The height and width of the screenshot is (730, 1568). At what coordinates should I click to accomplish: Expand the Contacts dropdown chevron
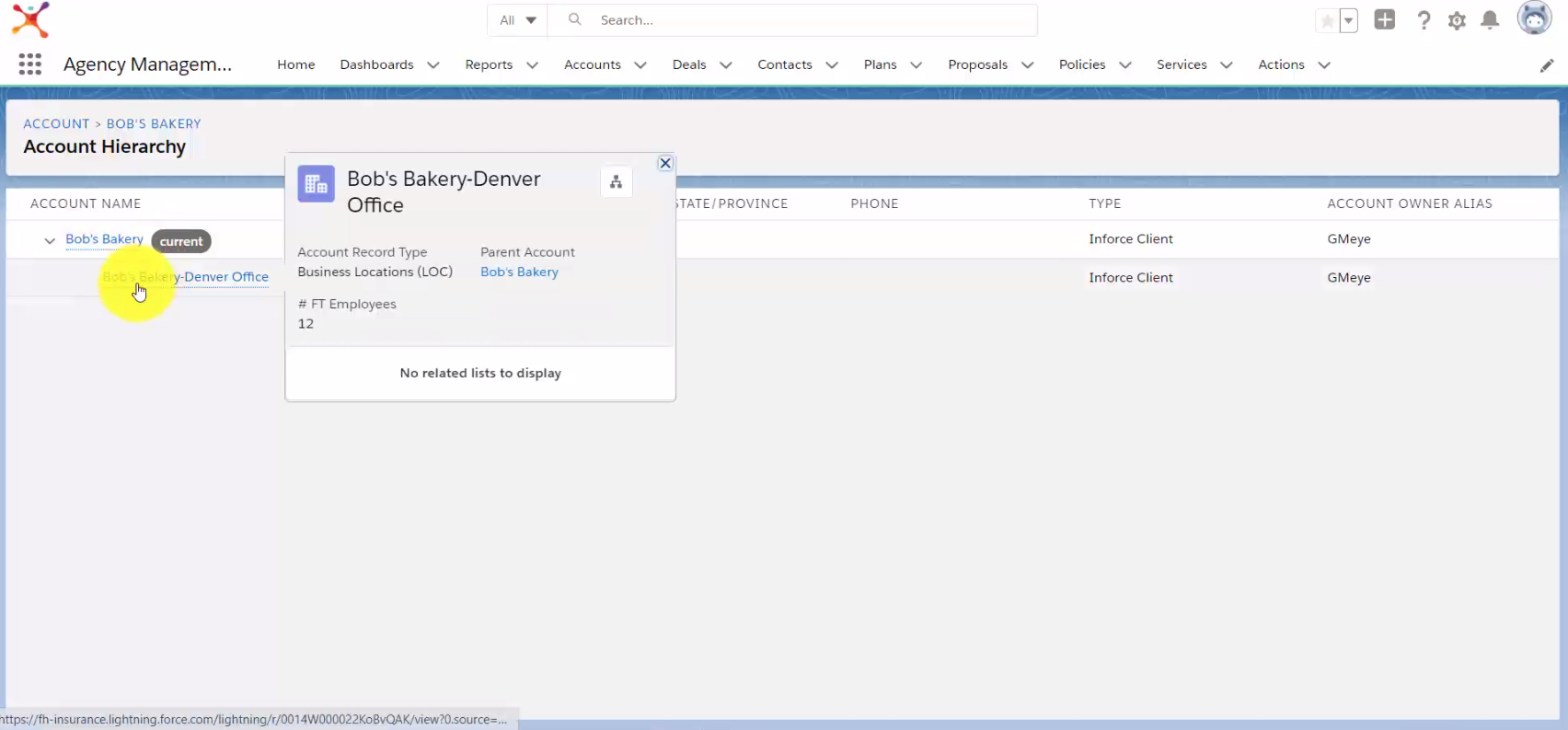(x=832, y=65)
